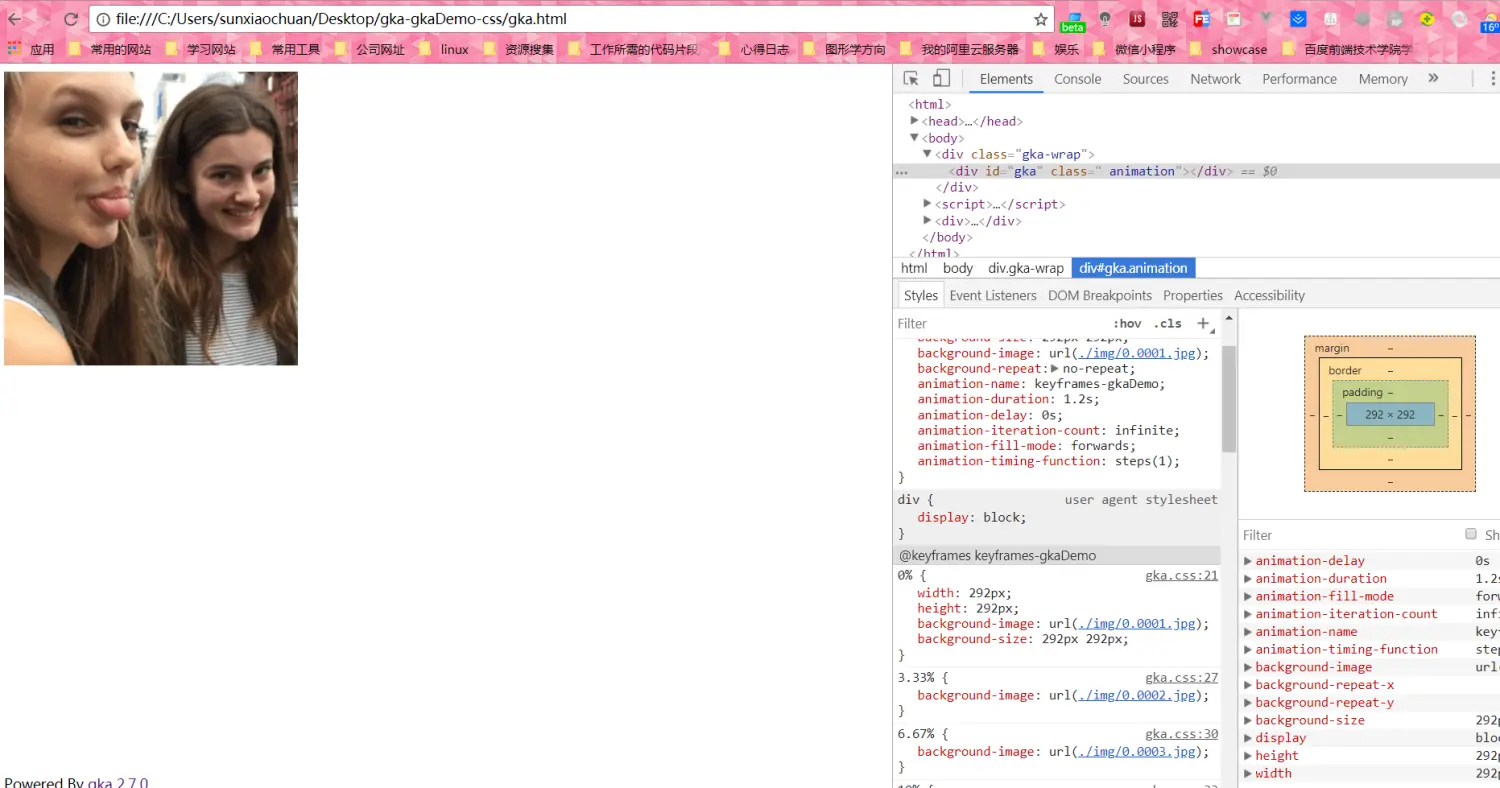Collapse the <body> node
The width and height of the screenshot is (1500, 788).
click(914, 138)
